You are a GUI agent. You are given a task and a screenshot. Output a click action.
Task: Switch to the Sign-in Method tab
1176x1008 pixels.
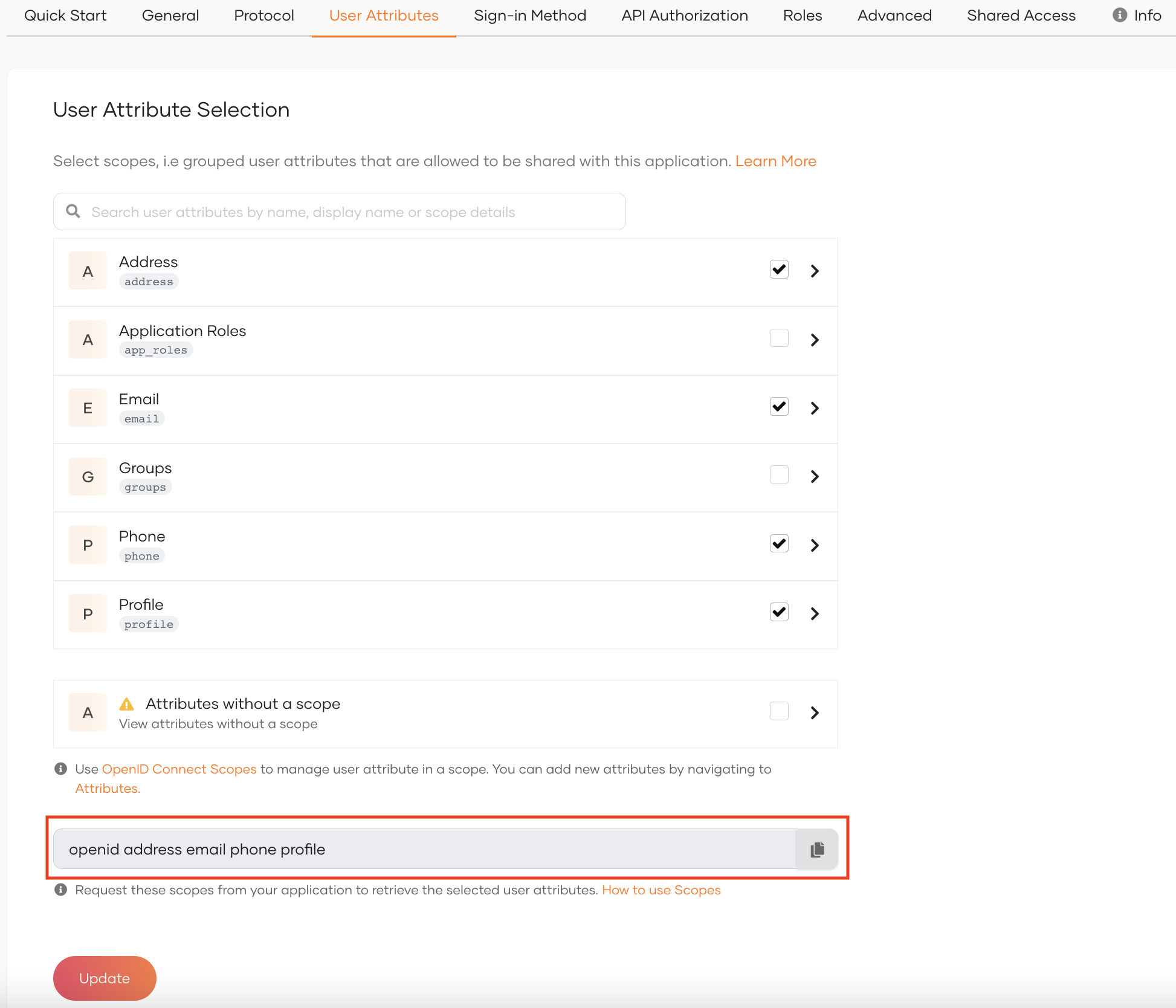click(x=530, y=16)
